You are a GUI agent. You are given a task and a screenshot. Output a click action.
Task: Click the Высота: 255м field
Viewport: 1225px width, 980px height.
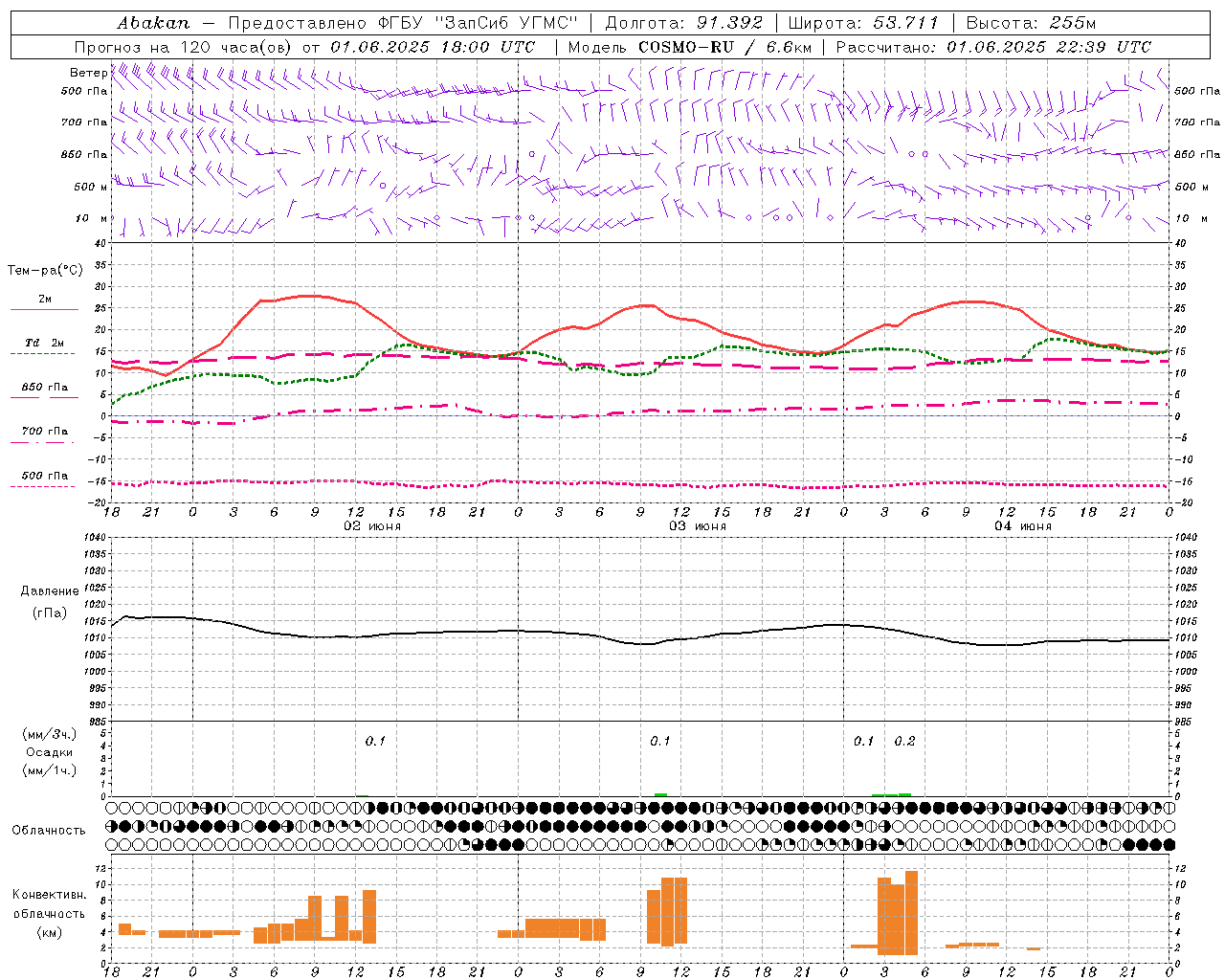(1031, 23)
